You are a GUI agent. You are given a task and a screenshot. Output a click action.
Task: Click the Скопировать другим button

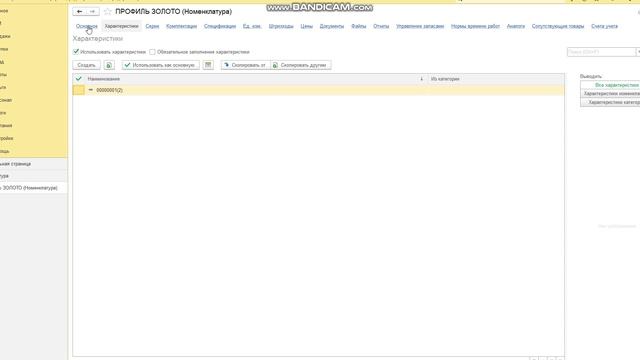(x=300, y=65)
